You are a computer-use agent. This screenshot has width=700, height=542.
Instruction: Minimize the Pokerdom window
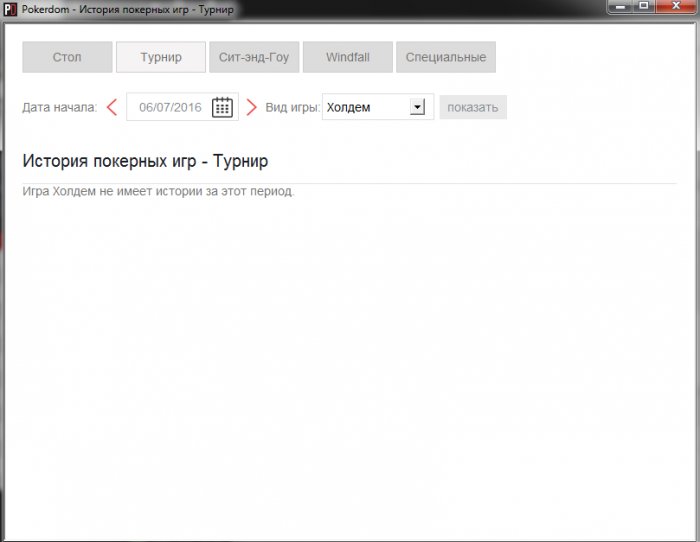click(x=621, y=6)
